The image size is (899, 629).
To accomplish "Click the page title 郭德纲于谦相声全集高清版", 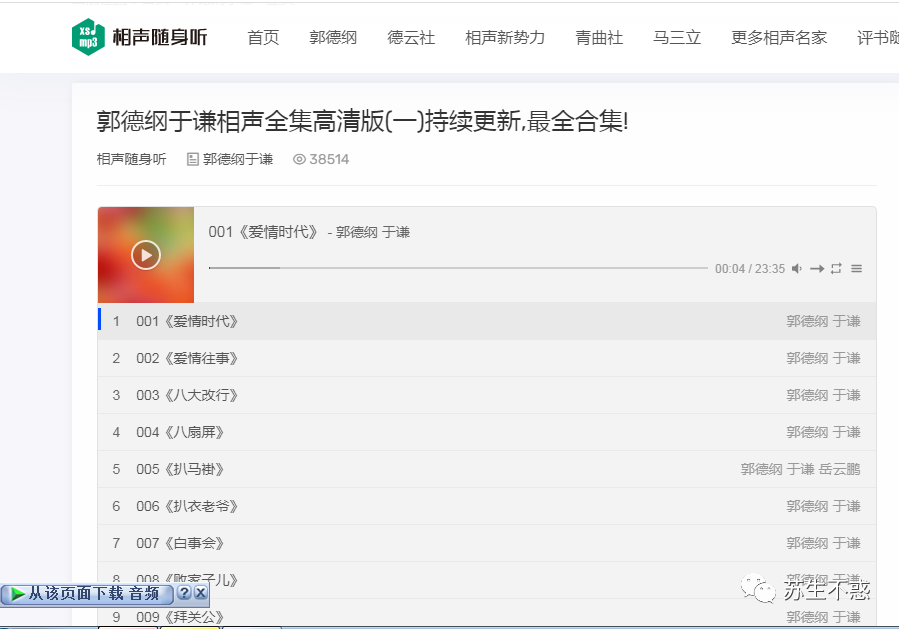I will pos(362,122).
